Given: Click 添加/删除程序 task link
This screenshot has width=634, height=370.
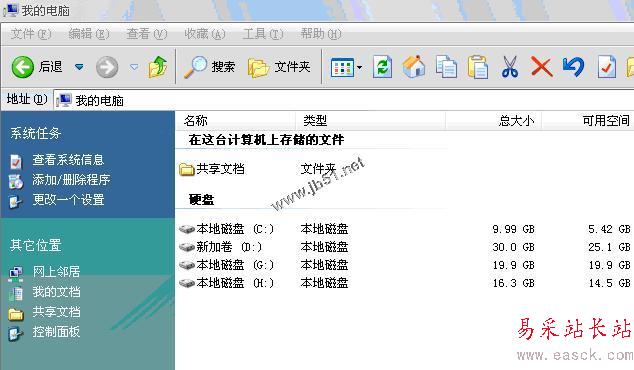Looking at the screenshot, I should tap(71, 180).
